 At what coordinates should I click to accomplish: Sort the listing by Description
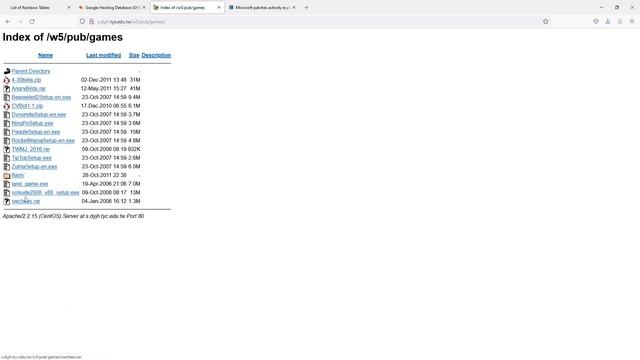point(156,55)
